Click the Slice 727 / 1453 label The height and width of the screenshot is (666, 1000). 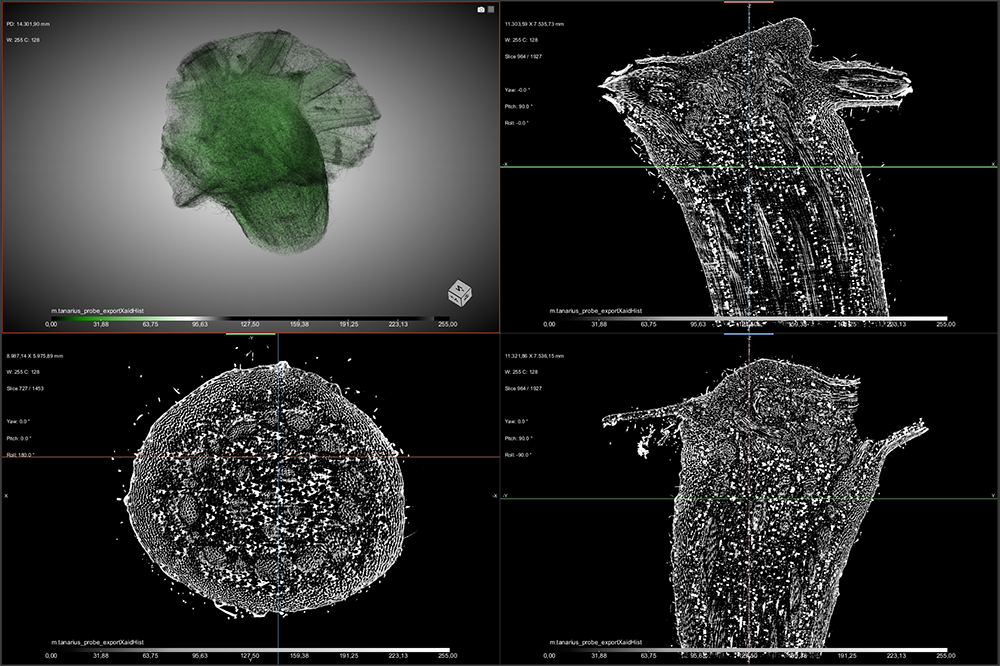27,387
